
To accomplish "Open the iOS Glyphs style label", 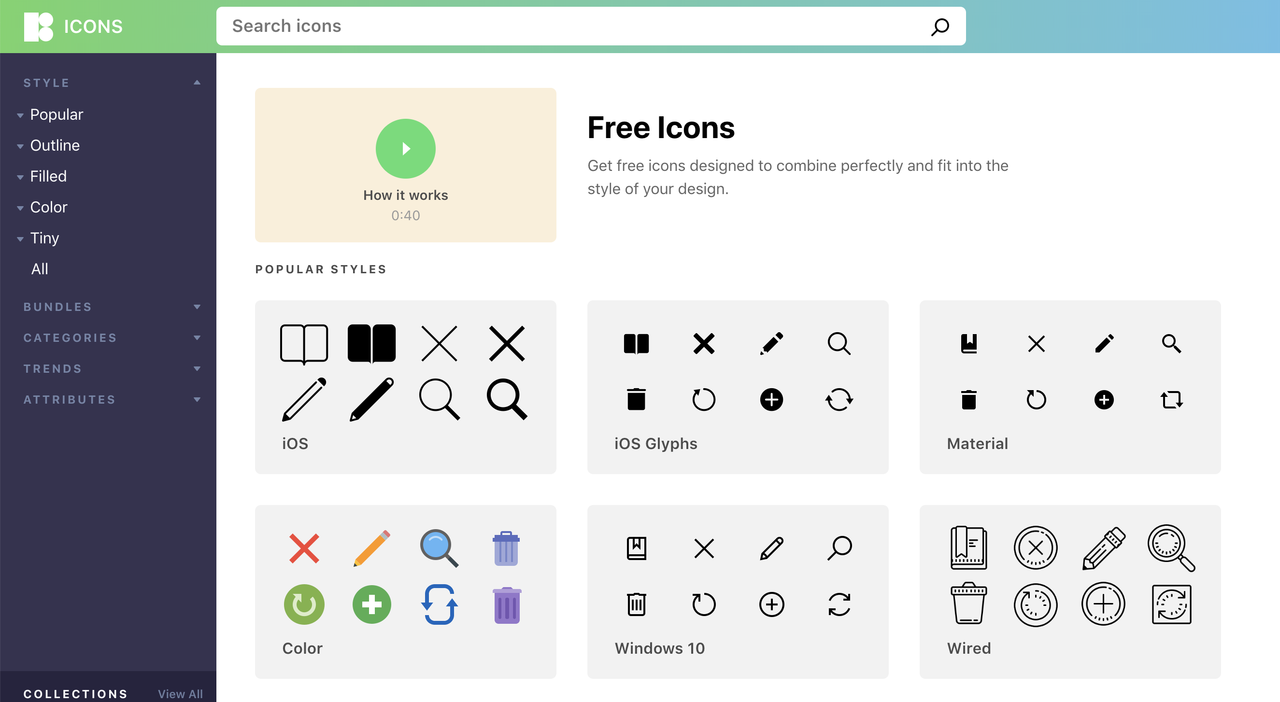I will click(x=656, y=444).
